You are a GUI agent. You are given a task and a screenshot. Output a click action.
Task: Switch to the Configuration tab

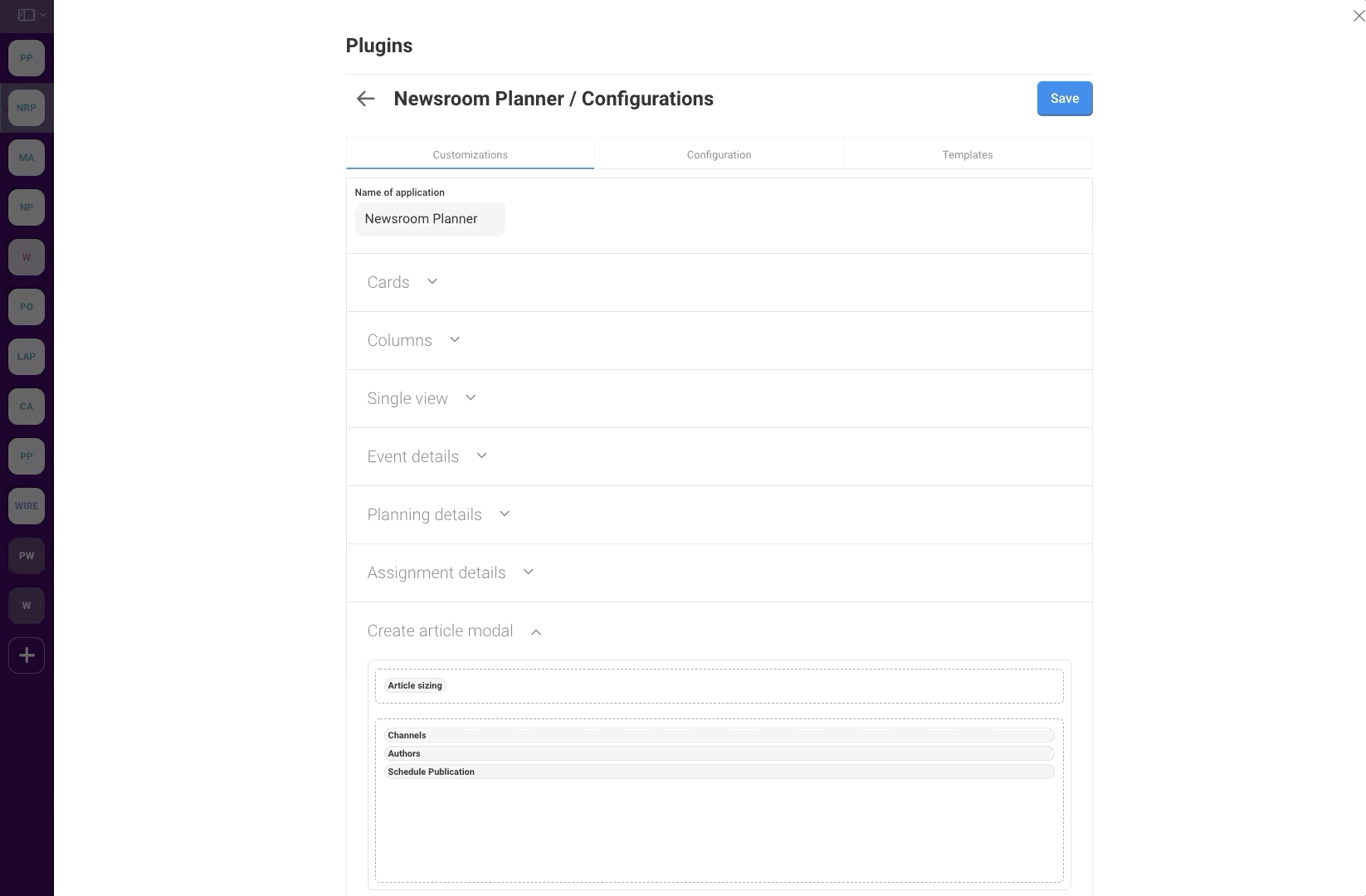coord(719,154)
